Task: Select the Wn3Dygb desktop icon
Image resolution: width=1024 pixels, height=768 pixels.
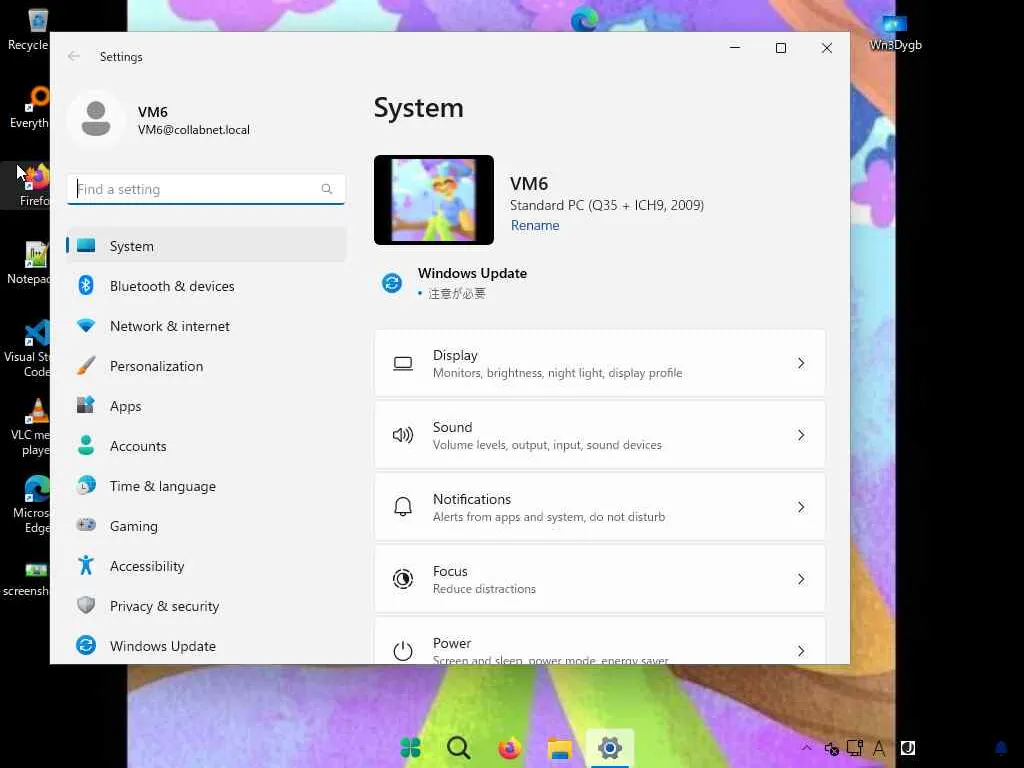Action: pyautogui.click(x=895, y=33)
